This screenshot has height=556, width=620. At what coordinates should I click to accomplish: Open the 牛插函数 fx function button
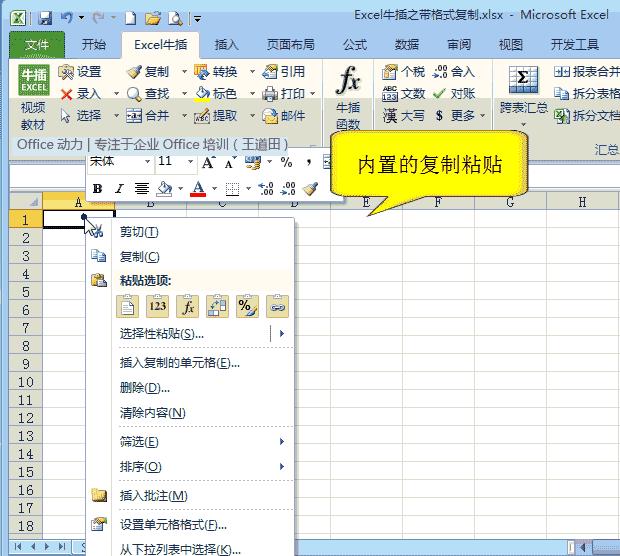(x=348, y=97)
